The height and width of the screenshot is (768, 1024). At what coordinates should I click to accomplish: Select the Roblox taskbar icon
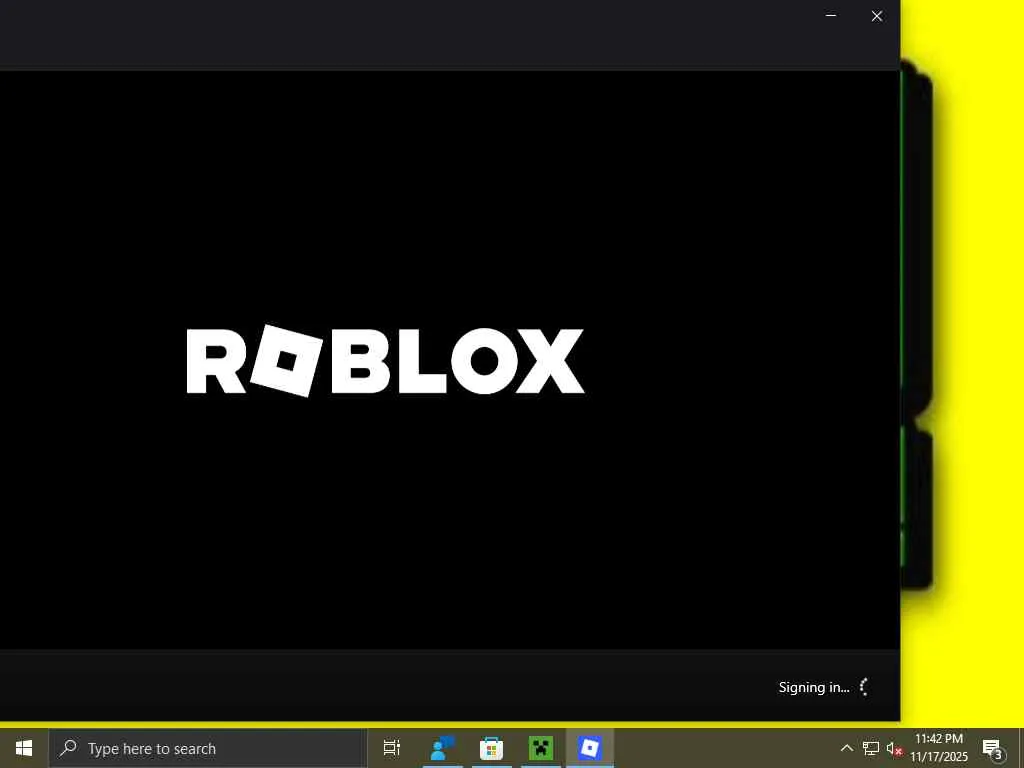point(590,748)
